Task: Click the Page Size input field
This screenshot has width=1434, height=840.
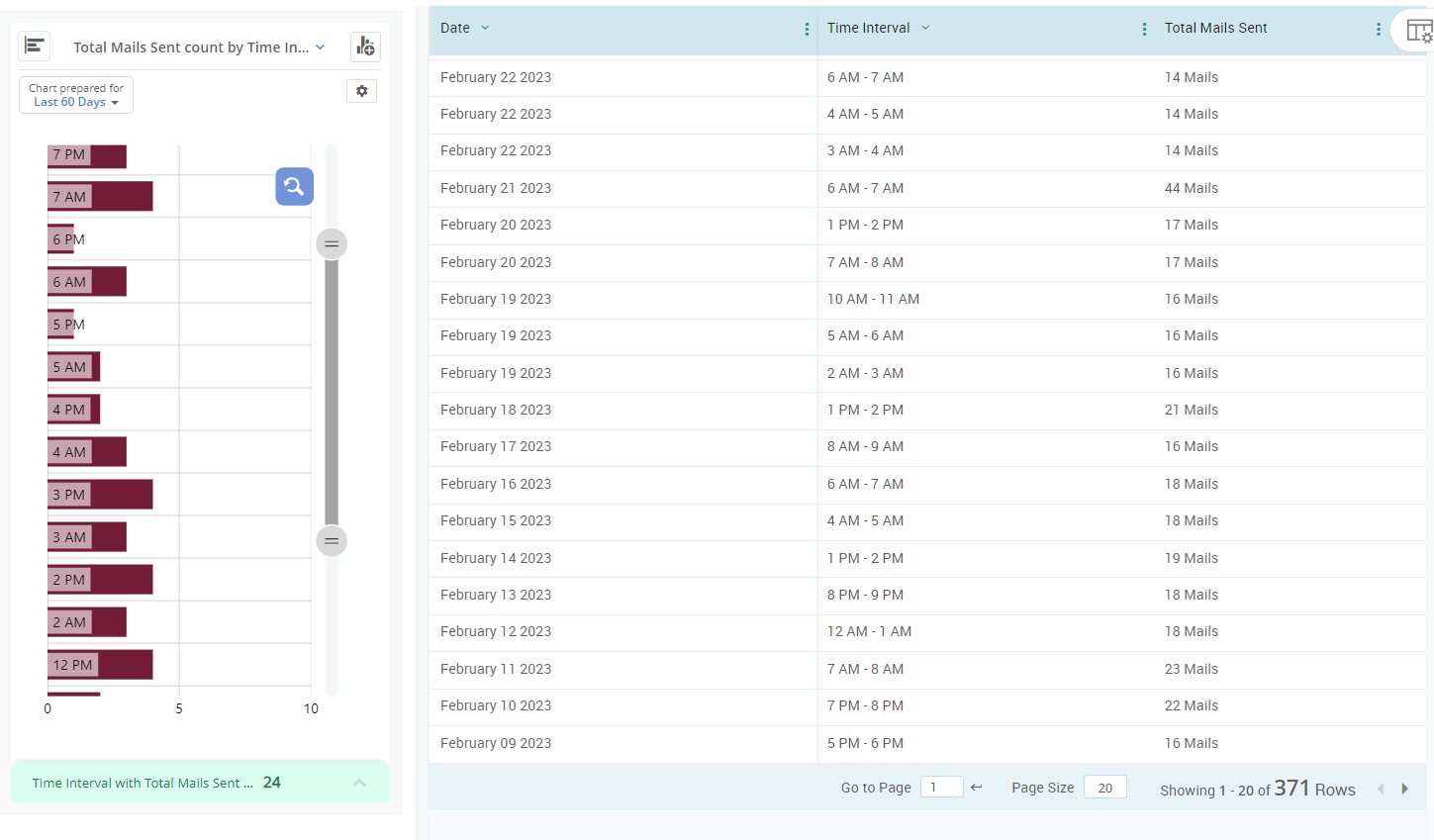Action: [1105, 787]
